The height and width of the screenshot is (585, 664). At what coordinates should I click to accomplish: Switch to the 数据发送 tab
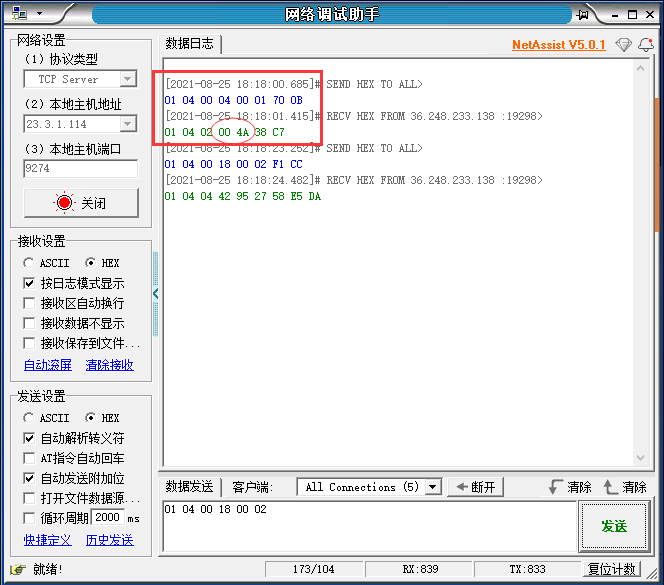[189, 487]
